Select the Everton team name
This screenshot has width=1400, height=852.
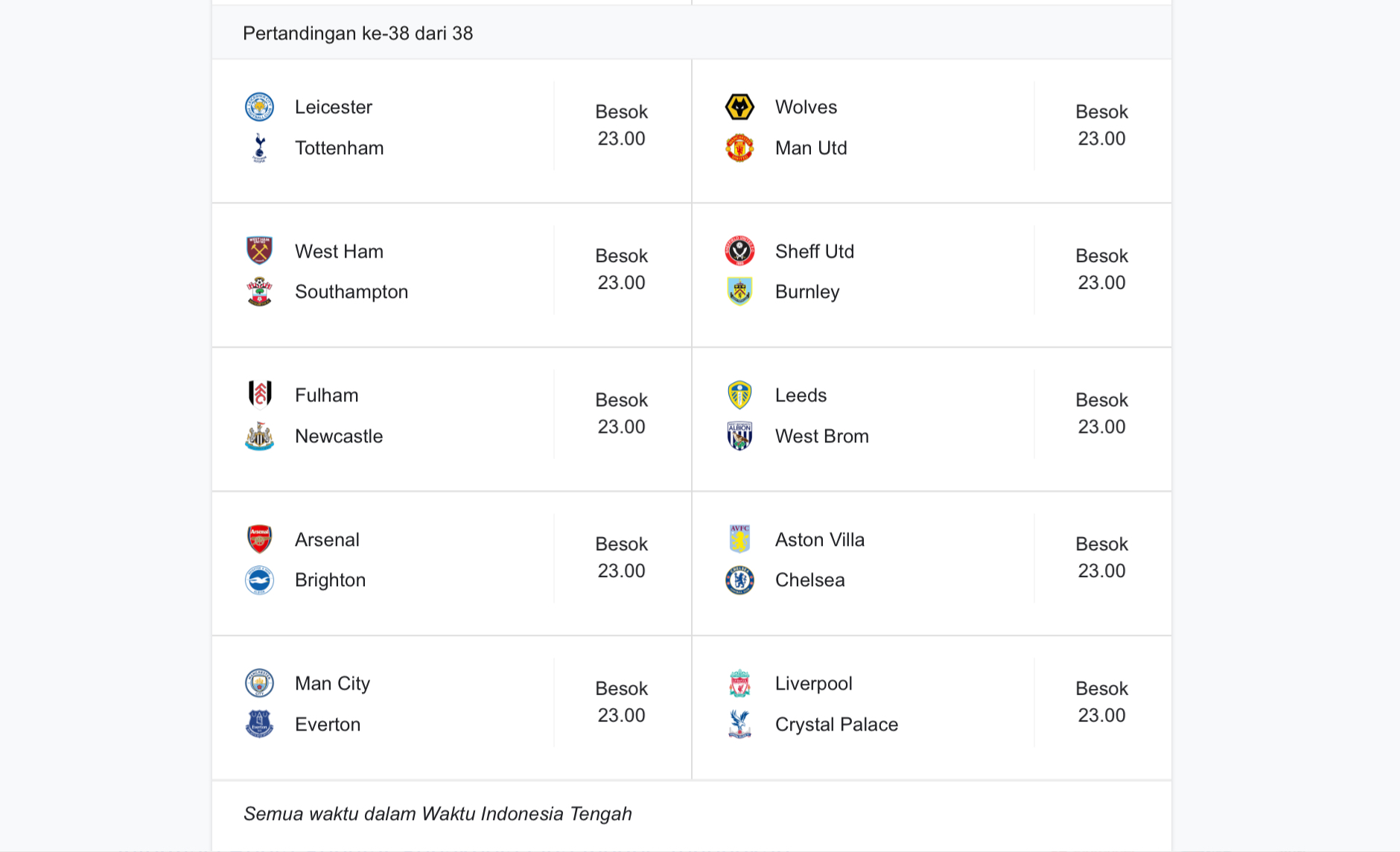(x=328, y=725)
